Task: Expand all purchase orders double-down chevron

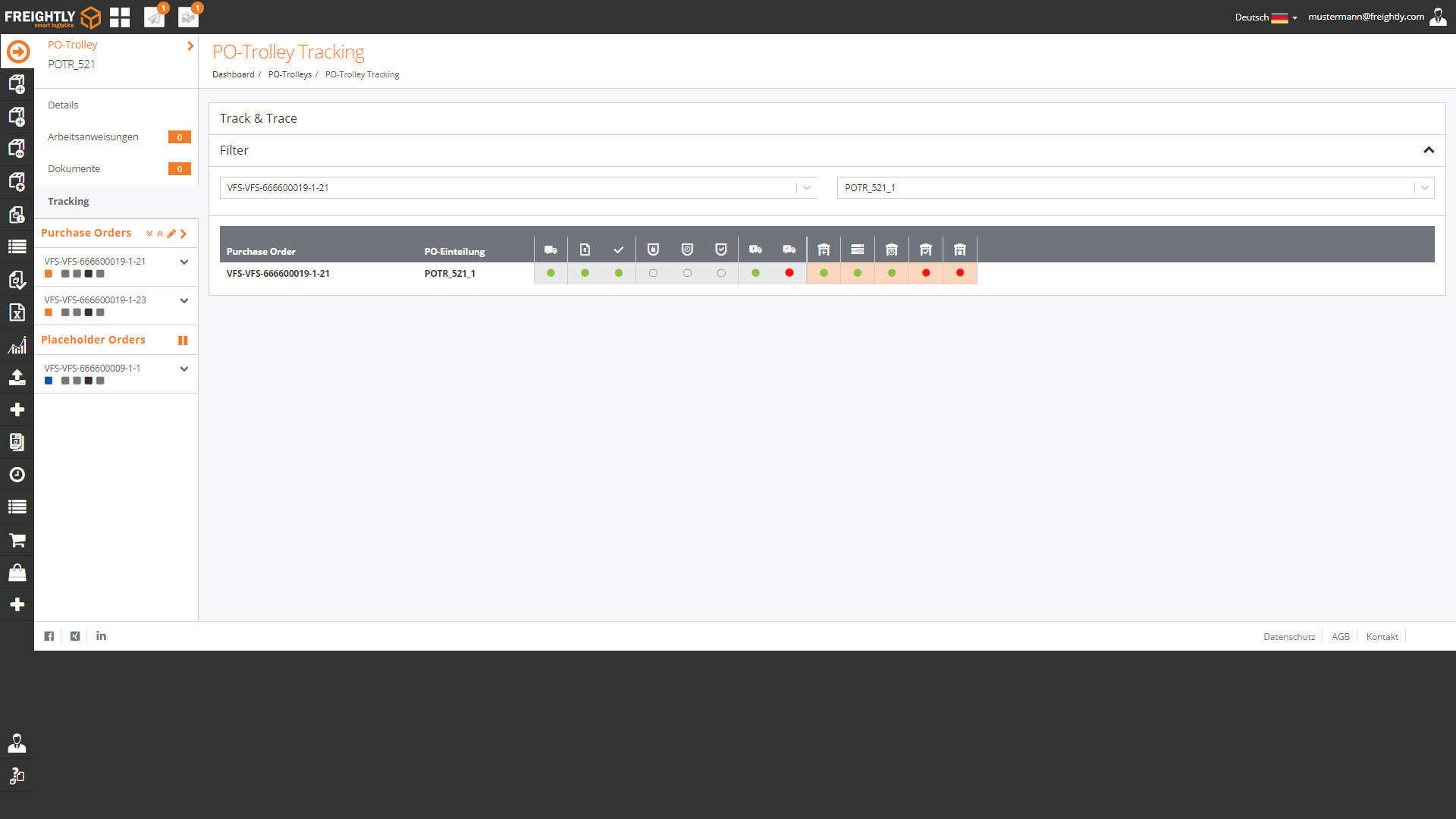Action: click(149, 234)
